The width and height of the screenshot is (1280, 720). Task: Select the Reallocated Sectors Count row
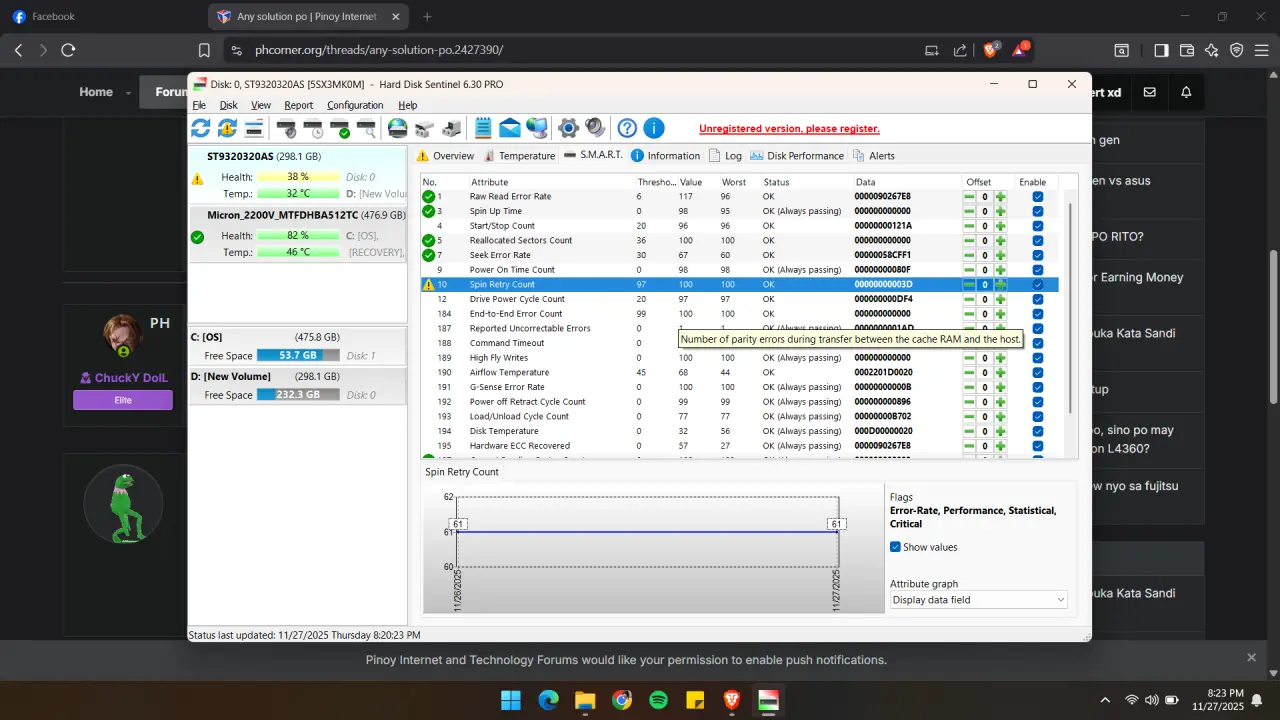pyautogui.click(x=739, y=241)
